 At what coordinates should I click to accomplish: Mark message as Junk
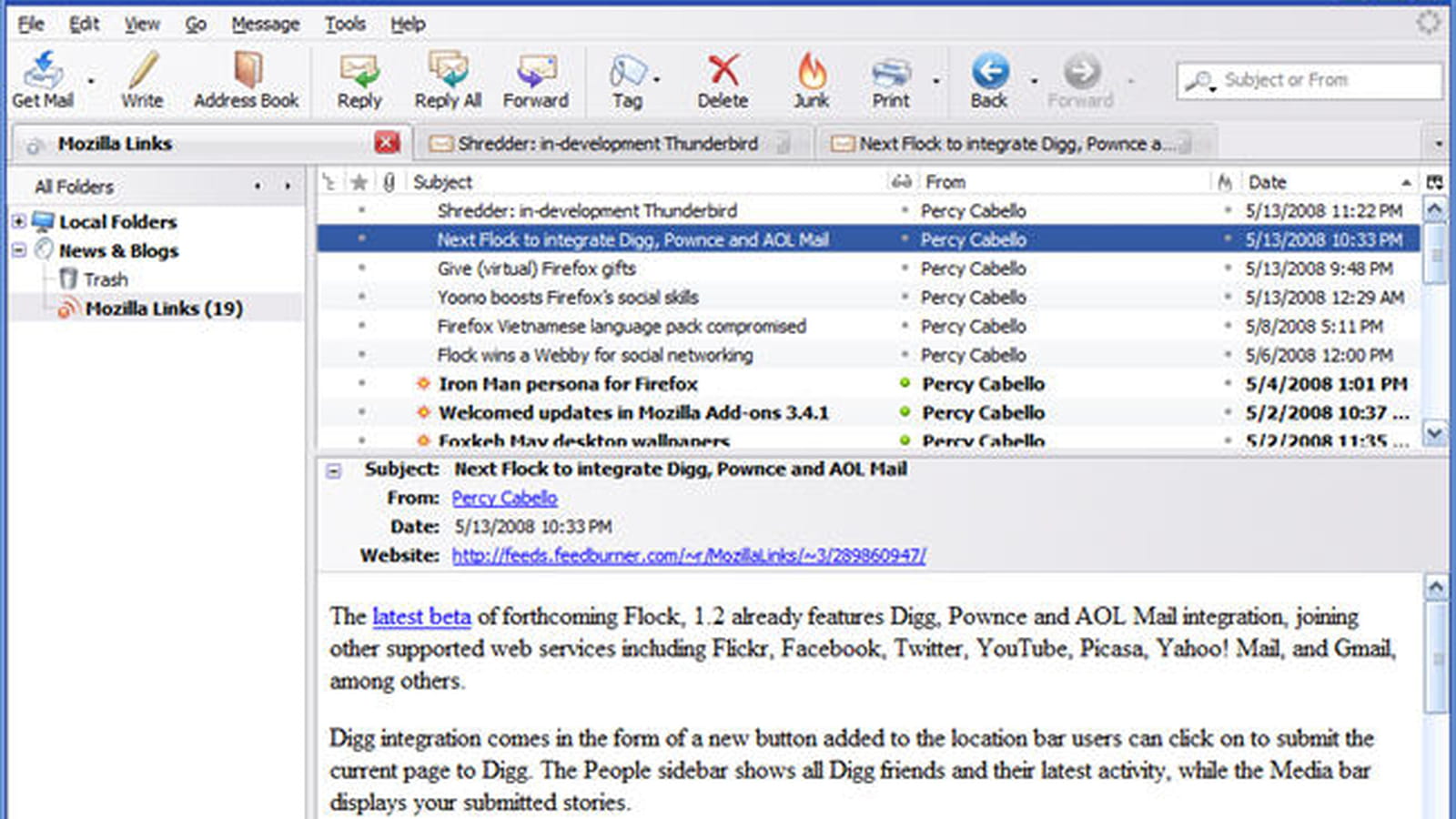(811, 80)
